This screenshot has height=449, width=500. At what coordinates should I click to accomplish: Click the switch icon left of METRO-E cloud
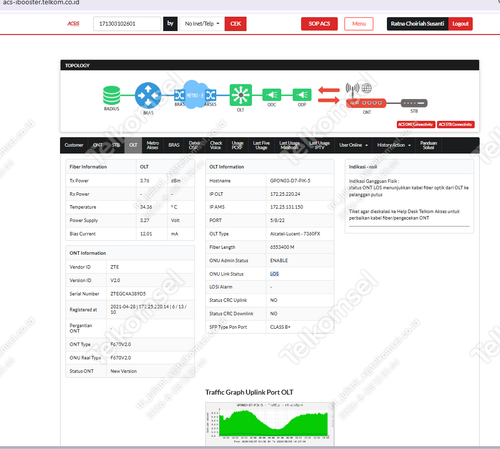pyautogui.click(x=179, y=96)
